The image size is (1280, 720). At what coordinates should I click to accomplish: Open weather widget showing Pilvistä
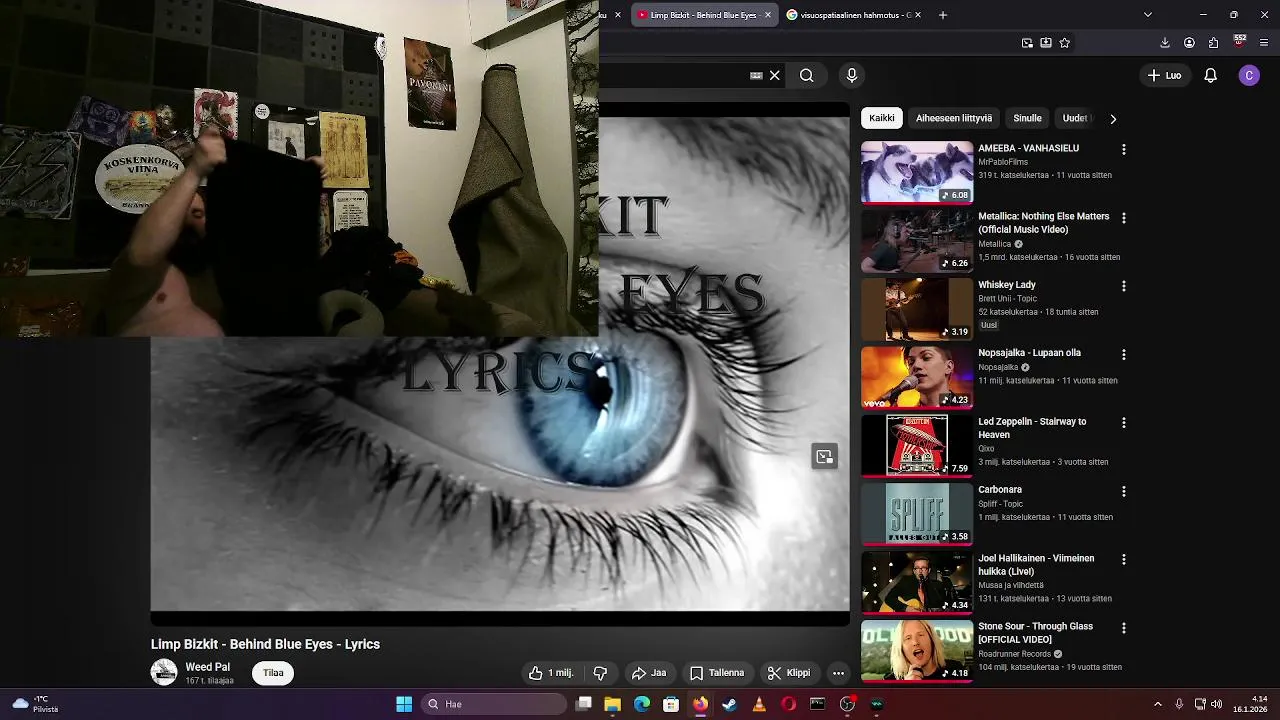point(35,704)
